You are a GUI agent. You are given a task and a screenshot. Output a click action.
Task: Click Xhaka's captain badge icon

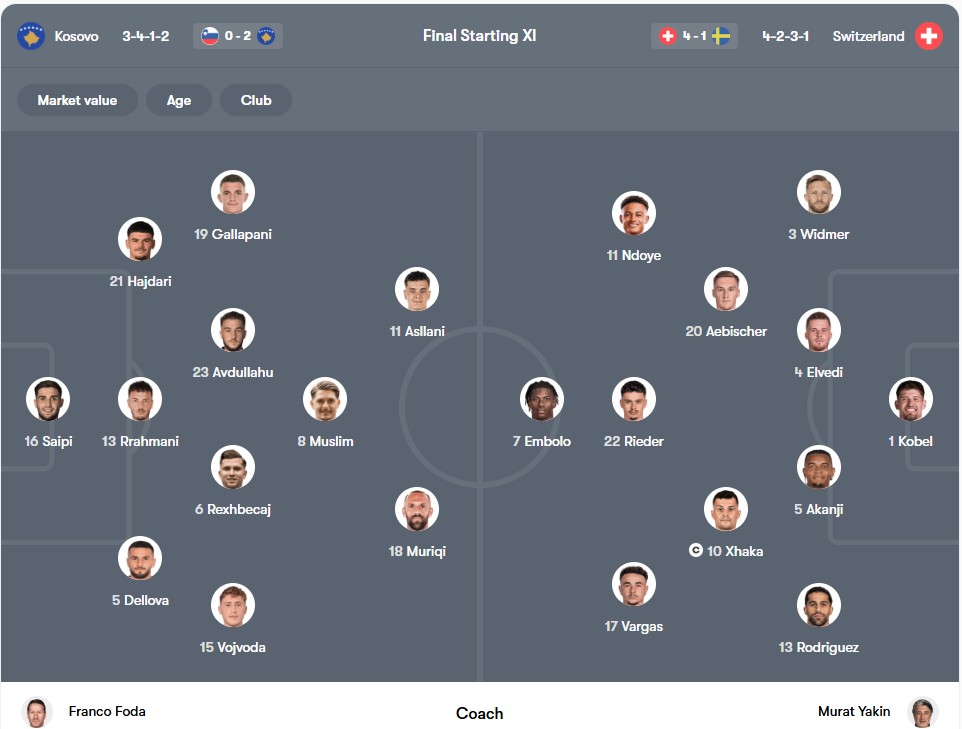point(696,551)
